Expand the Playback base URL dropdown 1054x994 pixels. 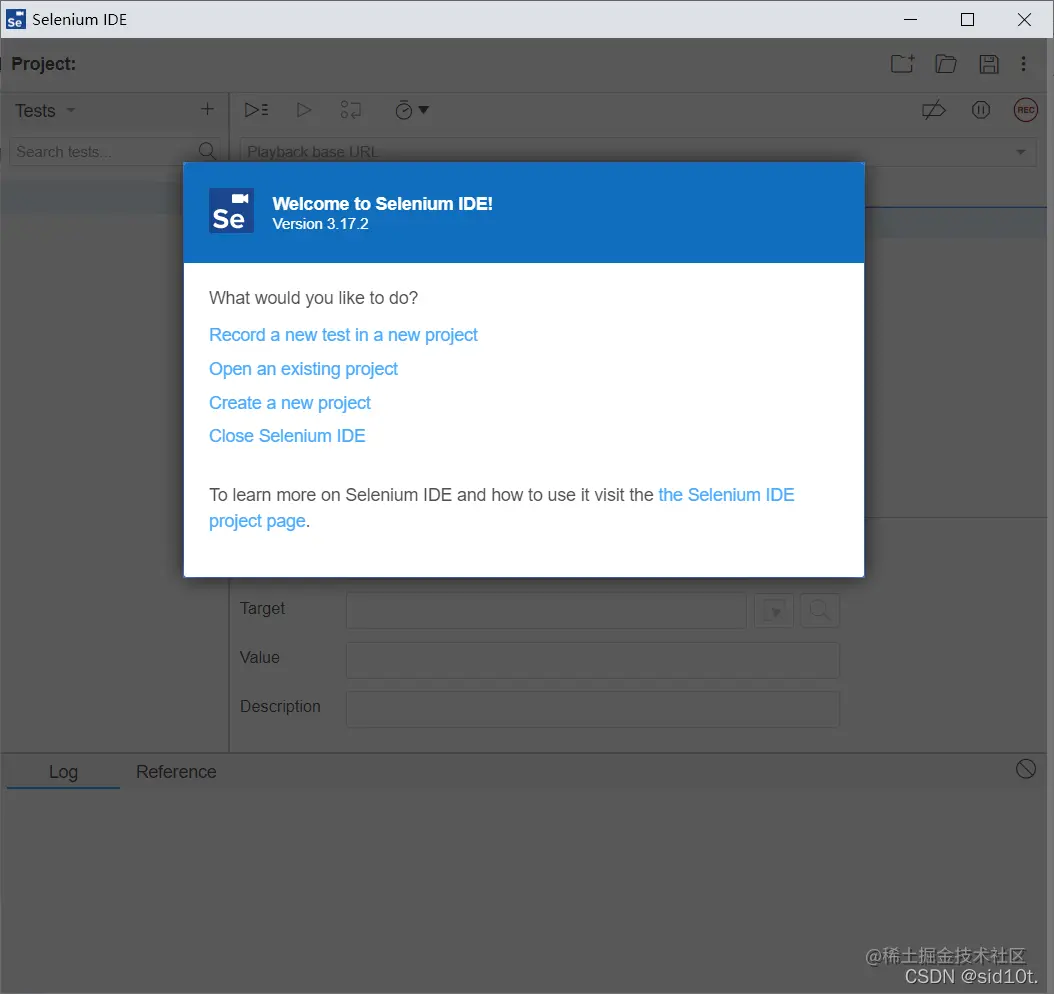coord(1021,152)
